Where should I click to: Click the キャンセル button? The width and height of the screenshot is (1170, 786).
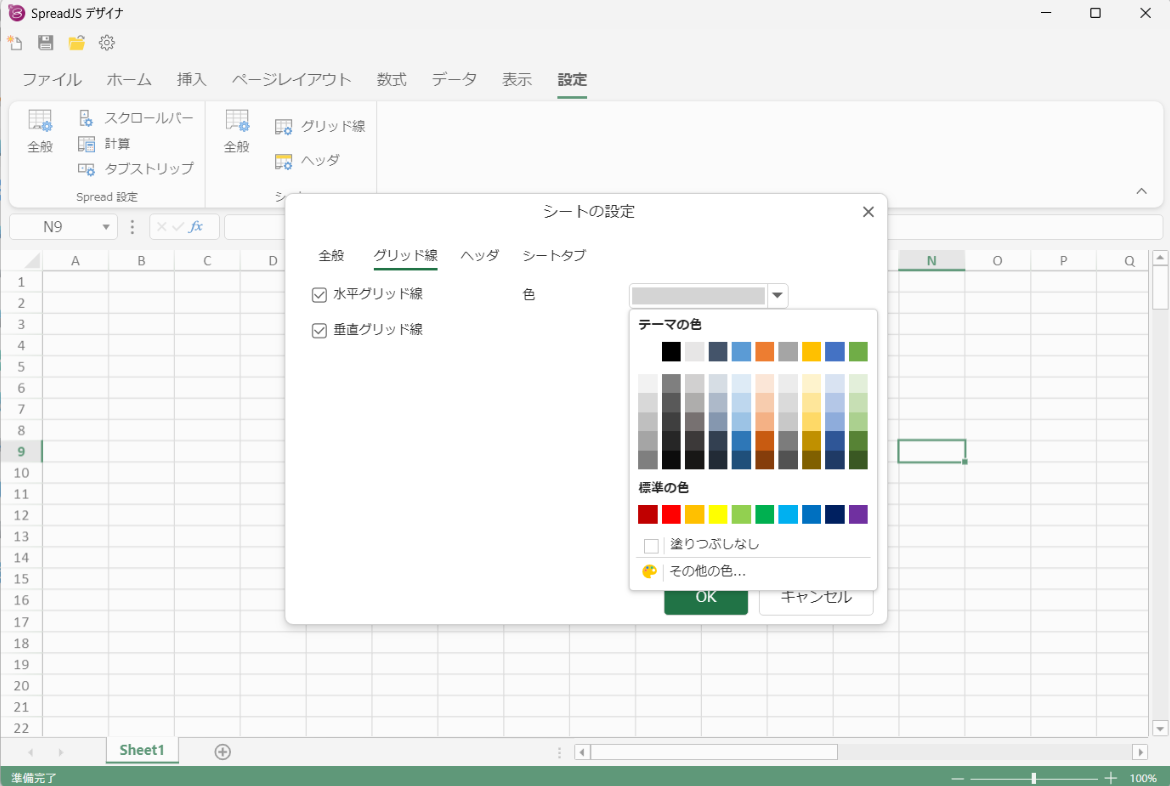(x=816, y=597)
